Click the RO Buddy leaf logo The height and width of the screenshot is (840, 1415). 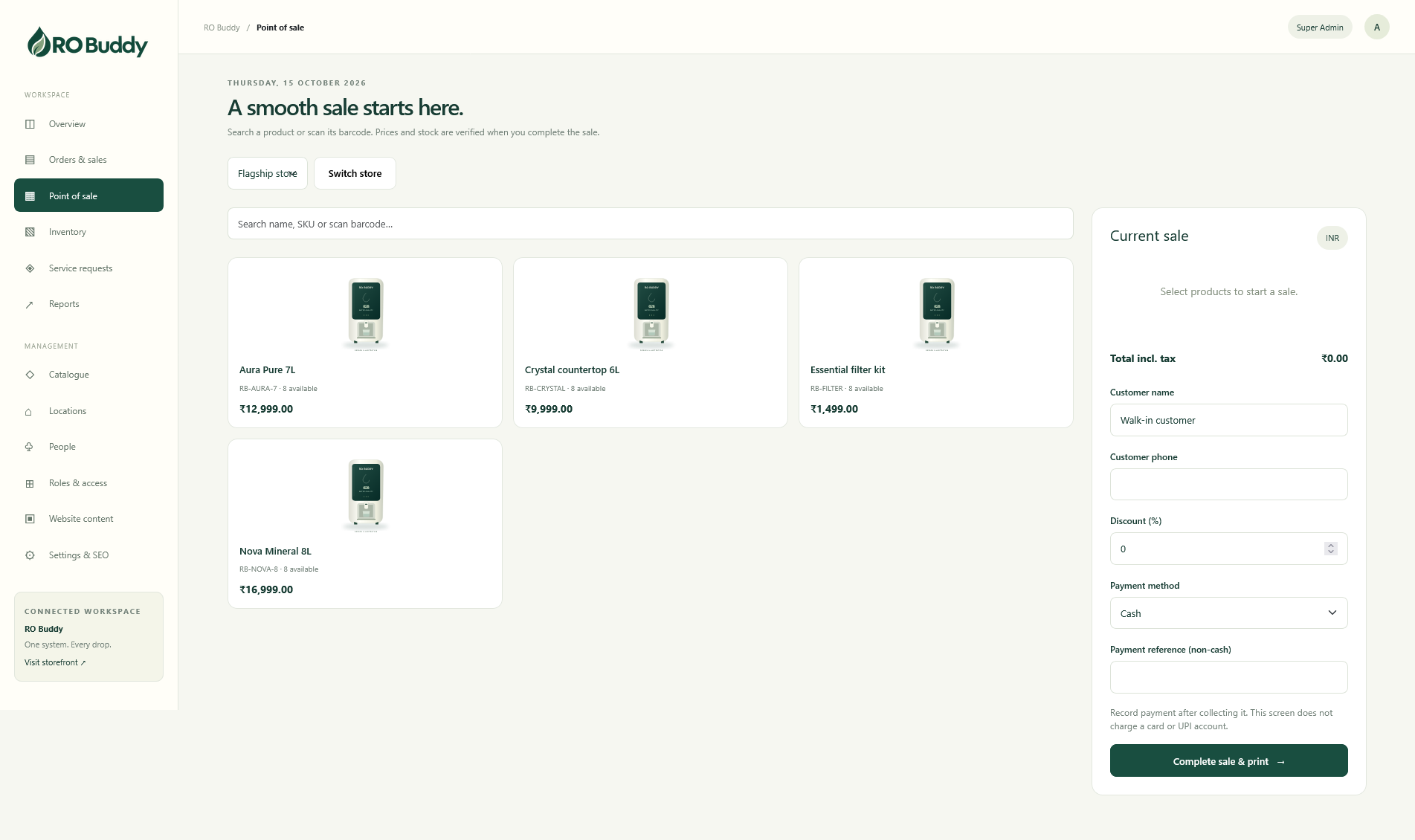tap(88, 43)
